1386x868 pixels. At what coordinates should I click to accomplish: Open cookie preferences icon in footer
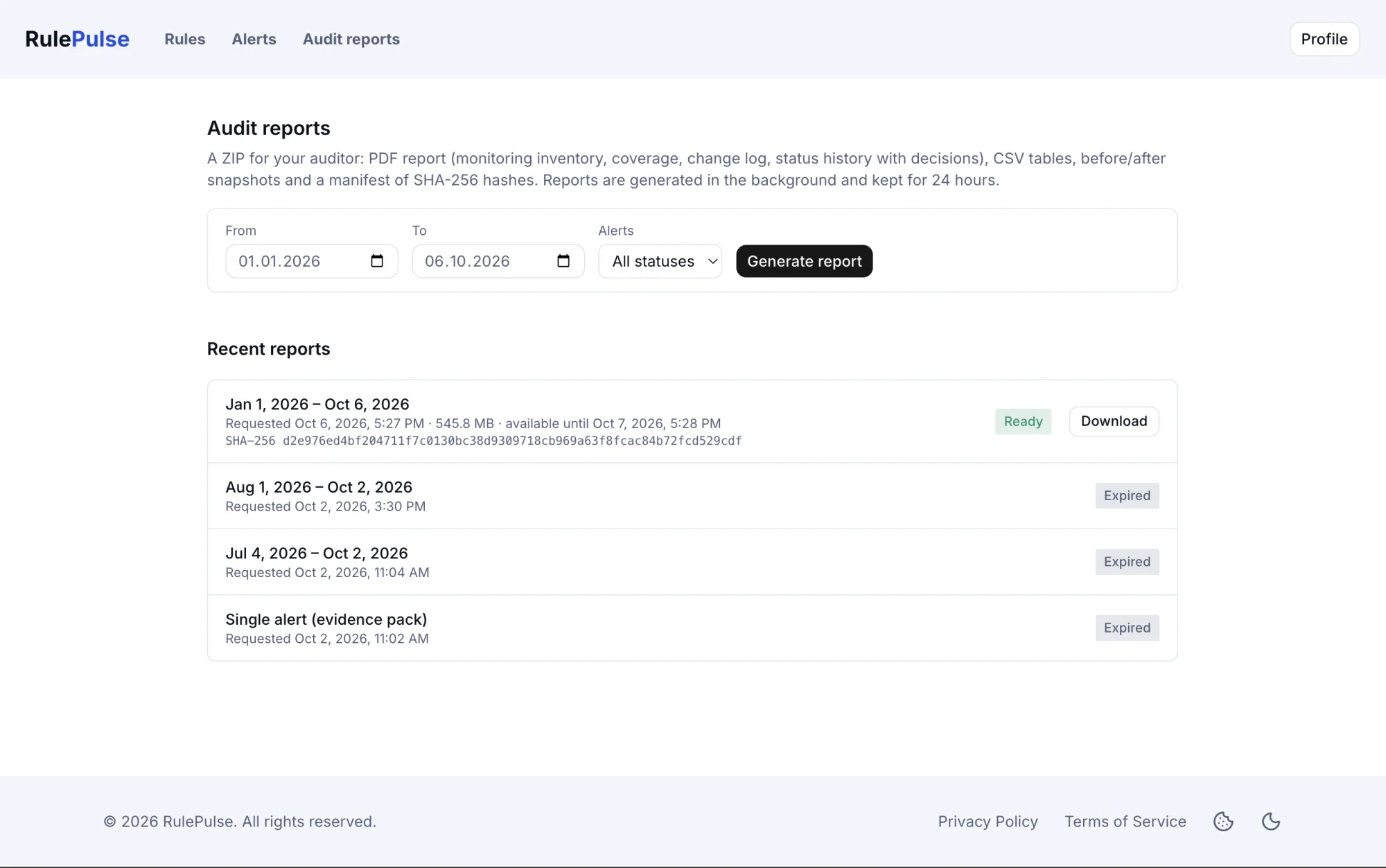pos(1223,822)
